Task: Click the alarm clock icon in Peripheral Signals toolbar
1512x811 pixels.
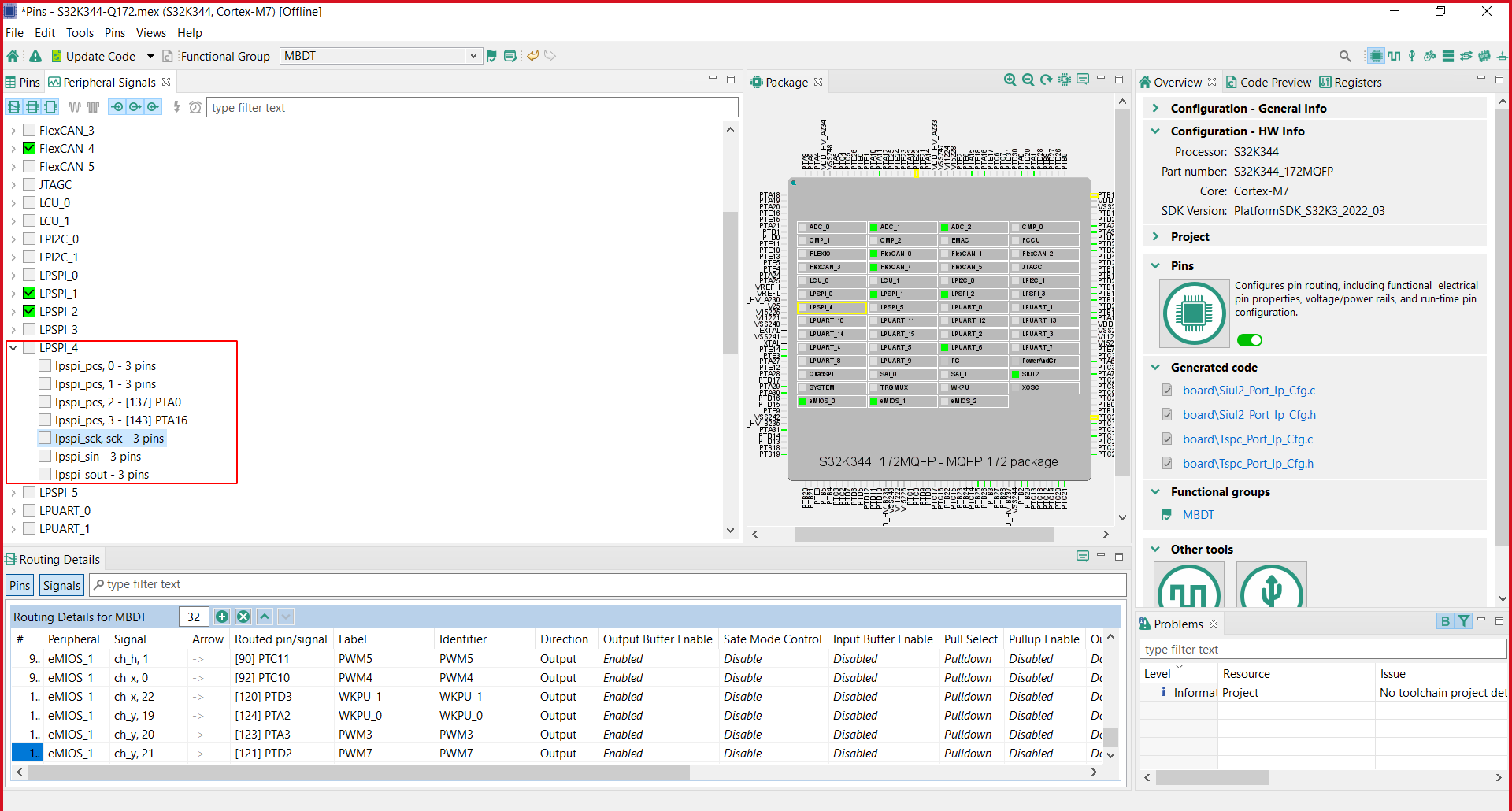Action: coord(195,107)
